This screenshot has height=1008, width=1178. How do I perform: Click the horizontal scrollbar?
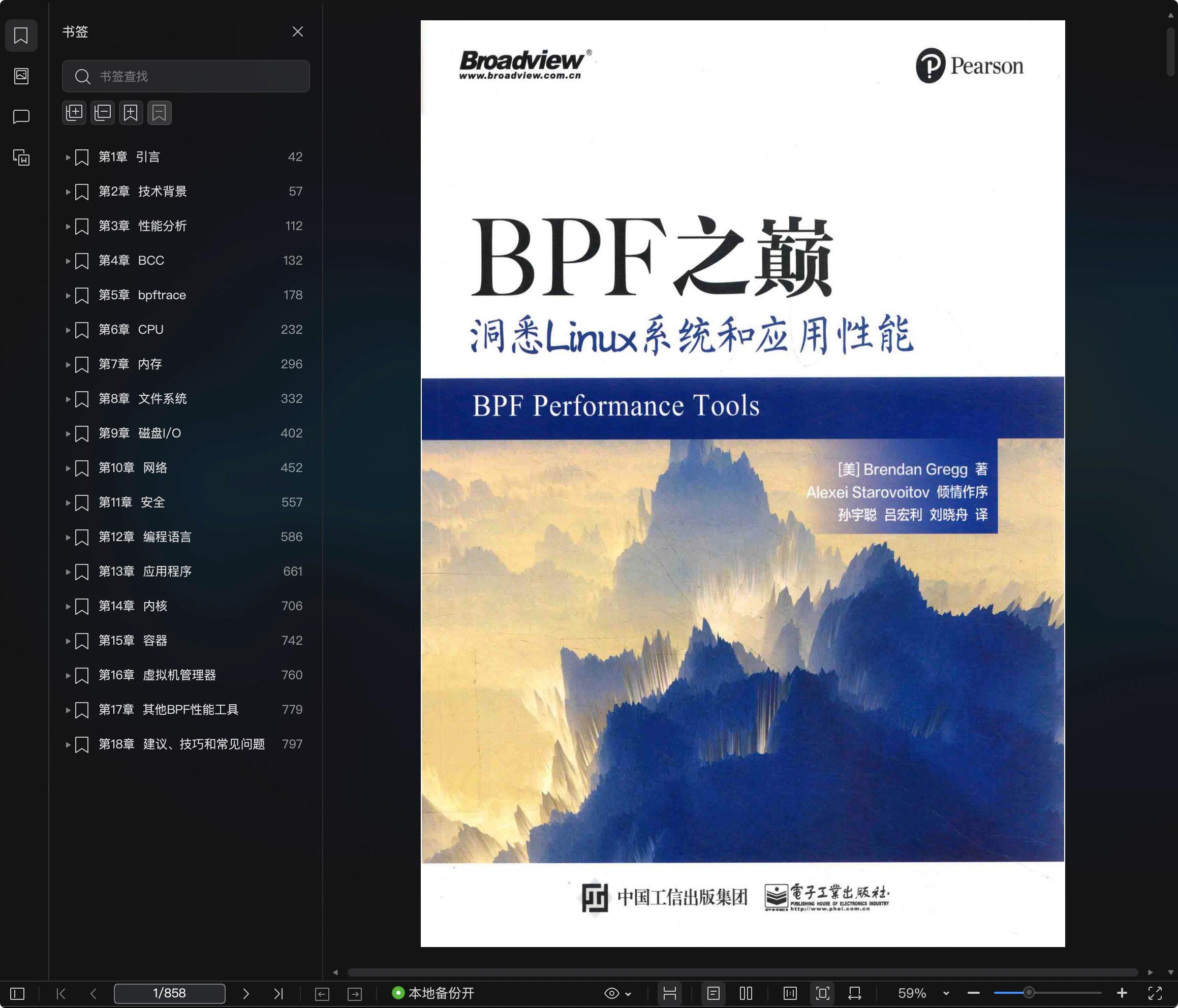click(x=742, y=972)
